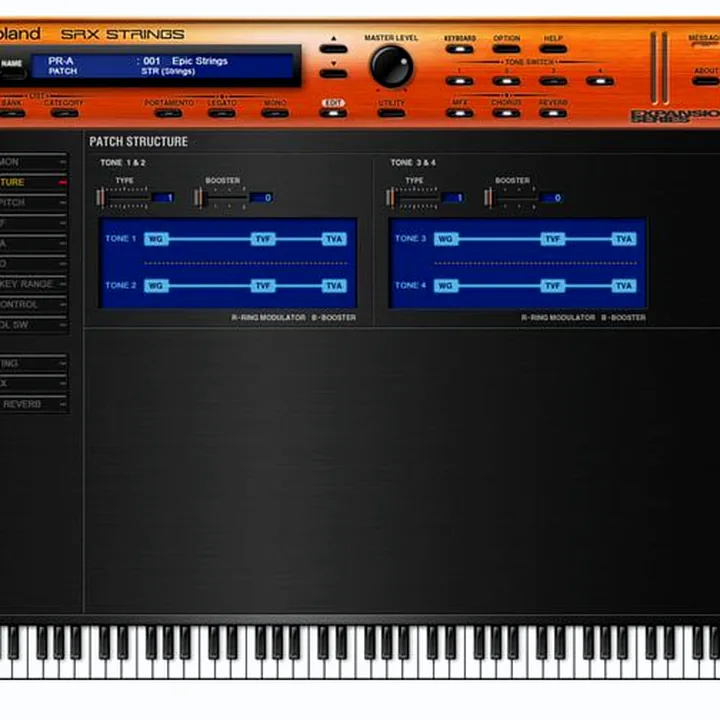Click the Tone 1 & 2 BOOSTER value field
The width and height of the screenshot is (720, 720).
click(x=261, y=198)
